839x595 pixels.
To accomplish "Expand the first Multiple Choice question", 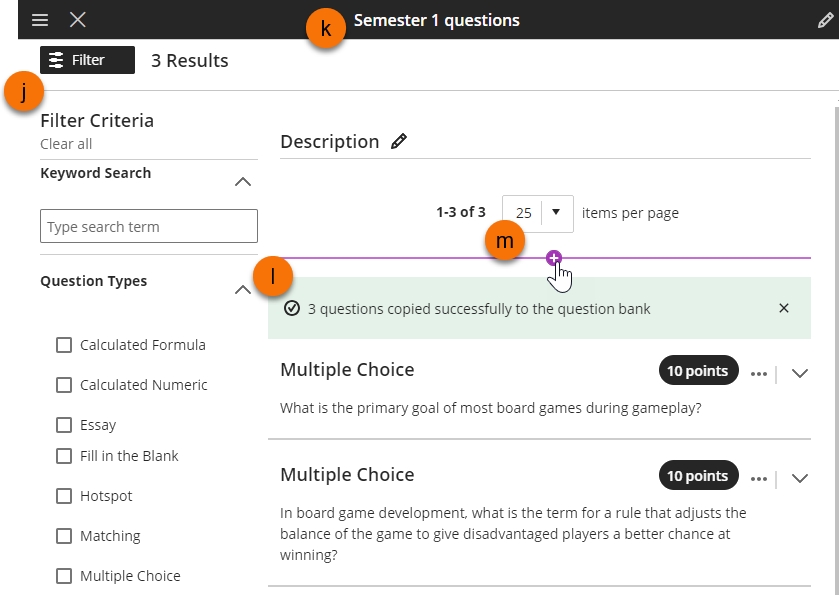I will 799,373.
